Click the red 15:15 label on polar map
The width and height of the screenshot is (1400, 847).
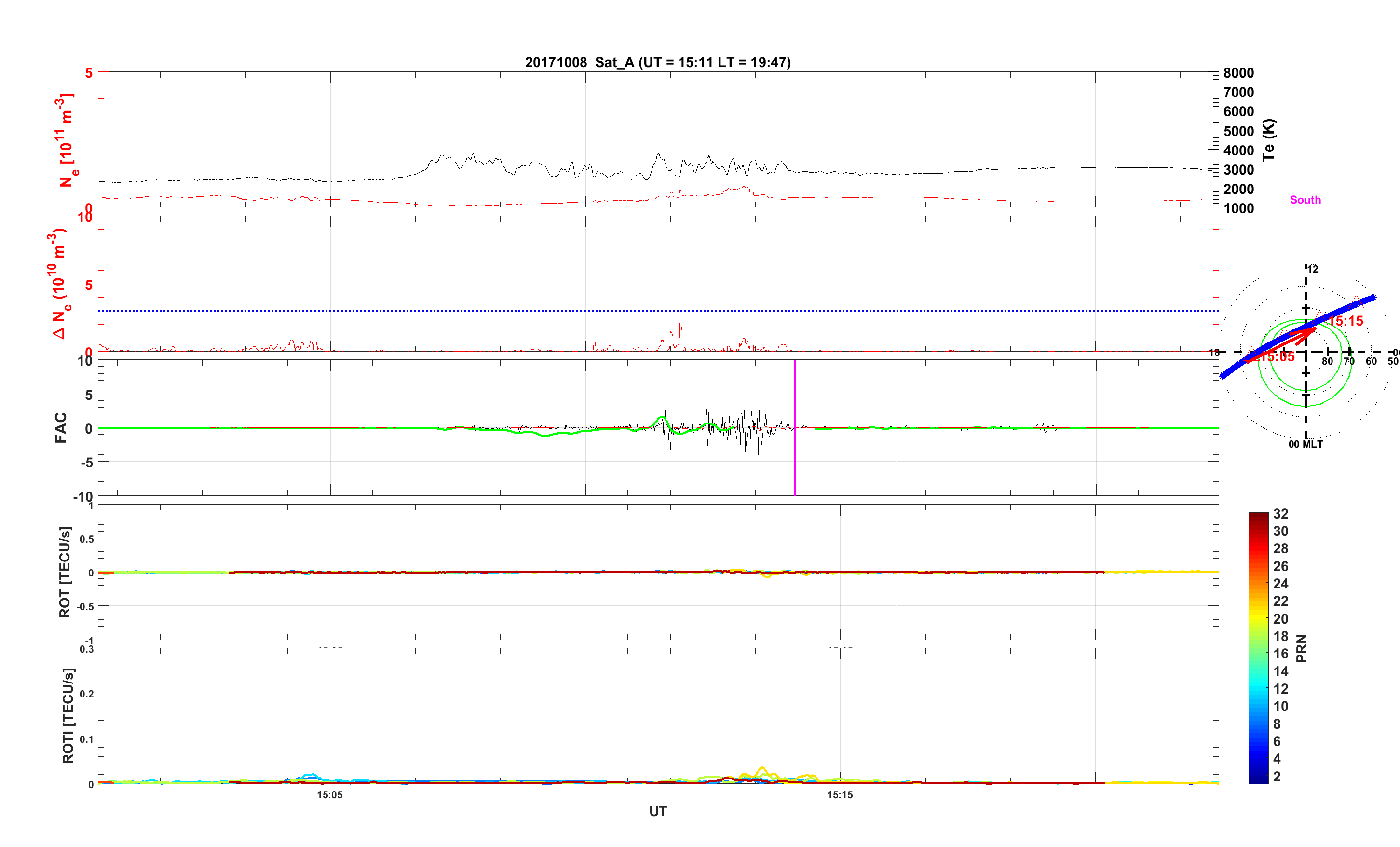1346,321
